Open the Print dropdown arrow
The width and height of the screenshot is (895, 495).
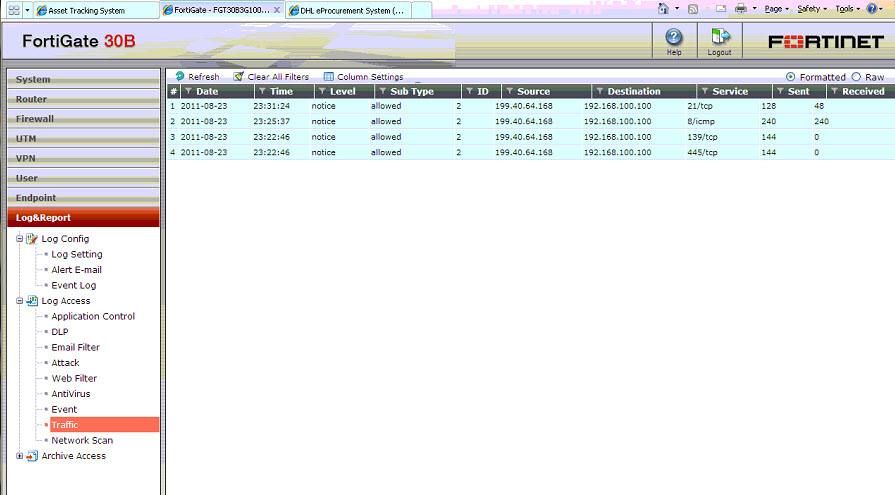tap(755, 9)
